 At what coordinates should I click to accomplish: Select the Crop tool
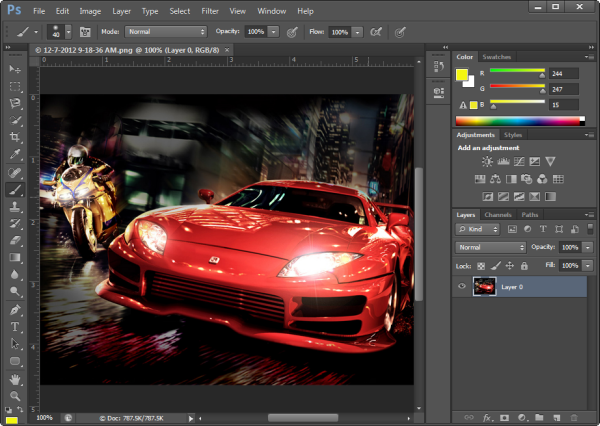pyautogui.click(x=15, y=137)
